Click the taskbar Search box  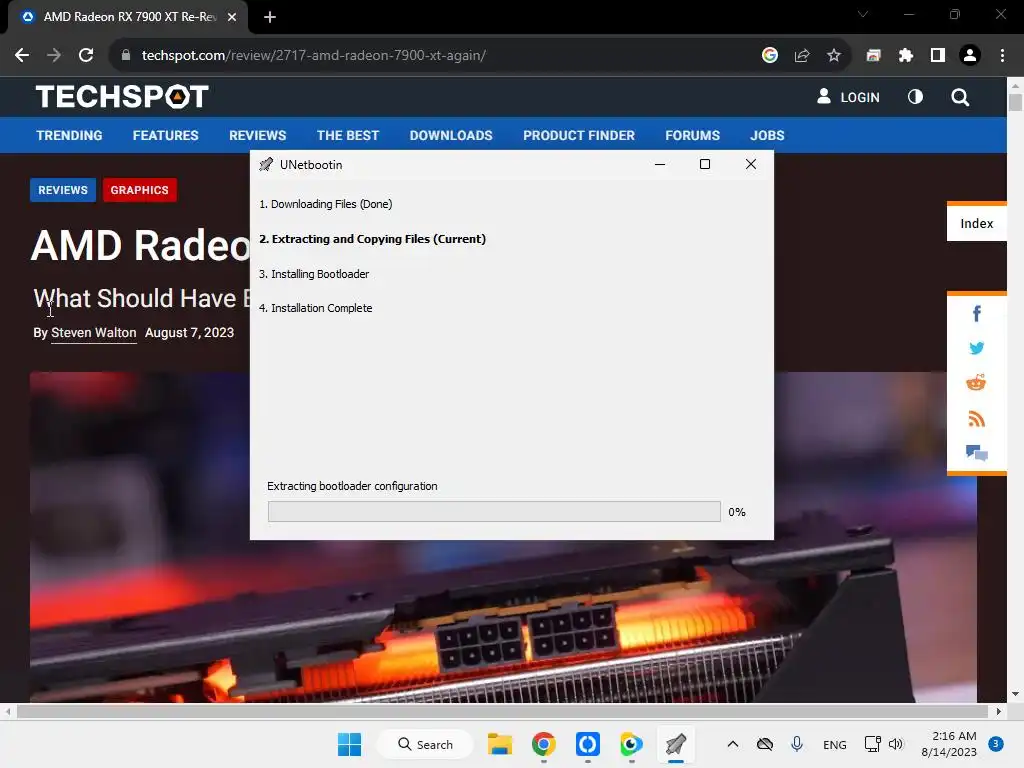(425, 744)
